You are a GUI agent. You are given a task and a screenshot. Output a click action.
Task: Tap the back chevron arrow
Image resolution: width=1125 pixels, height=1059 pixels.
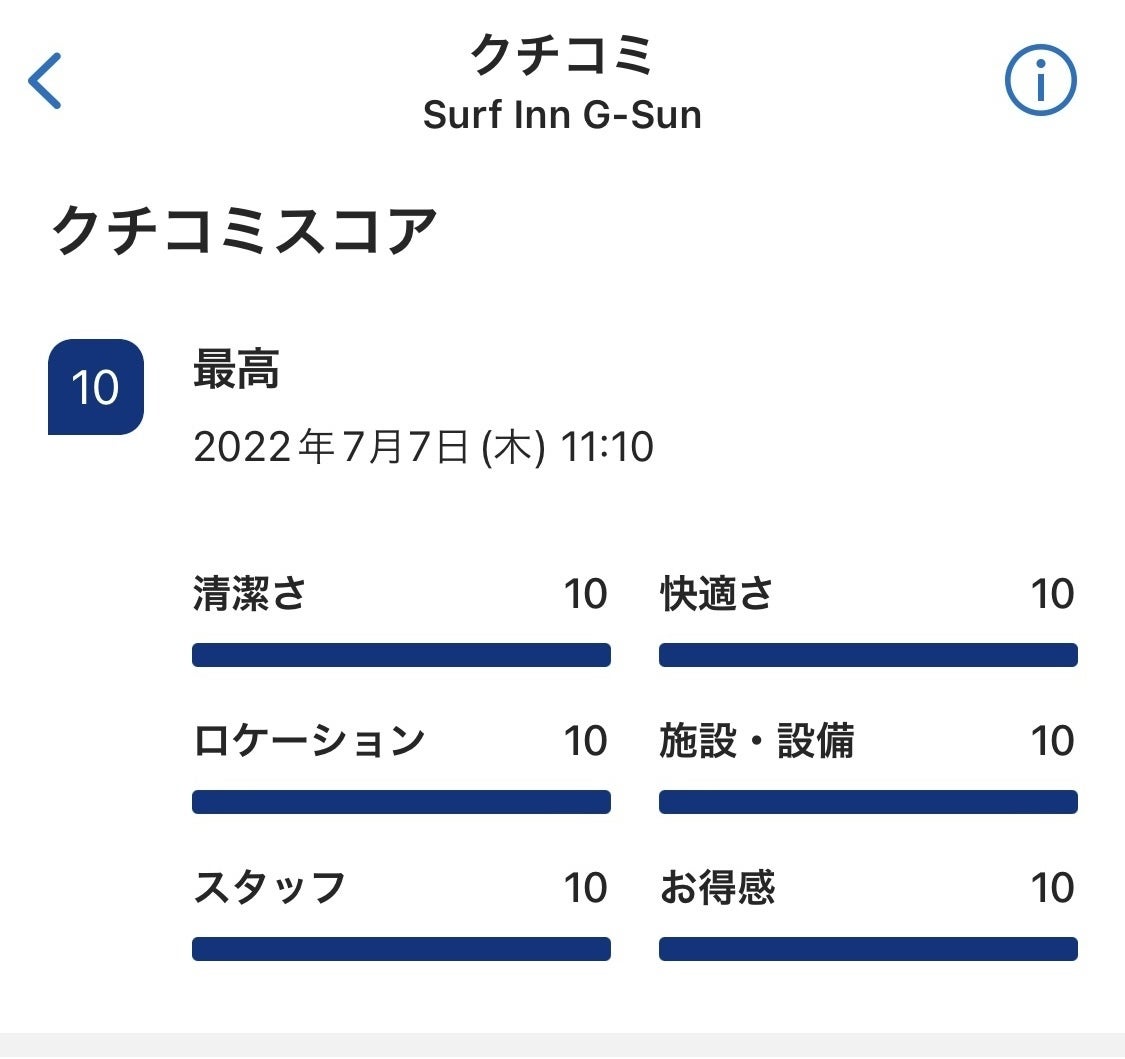pos(46,81)
